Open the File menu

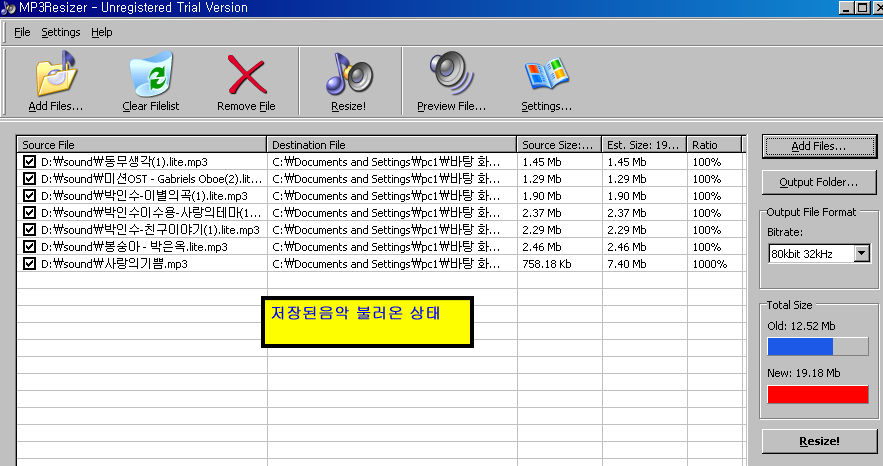click(x=22, y=32)
